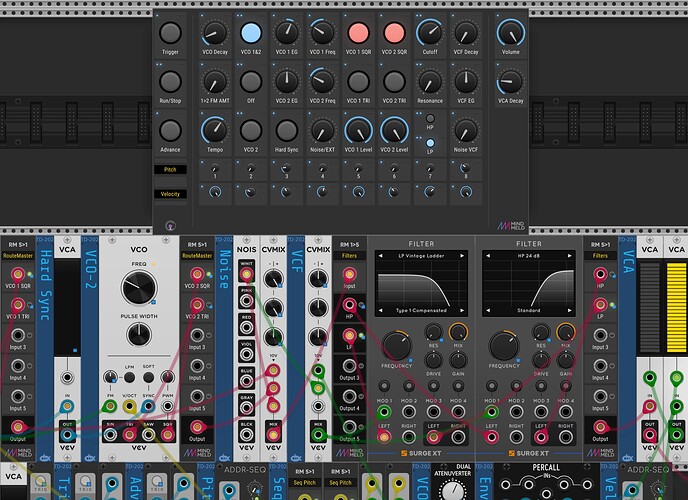The image size is (688, 500).
Task: Select the LP filter radio button
Action: pos(430,143)
